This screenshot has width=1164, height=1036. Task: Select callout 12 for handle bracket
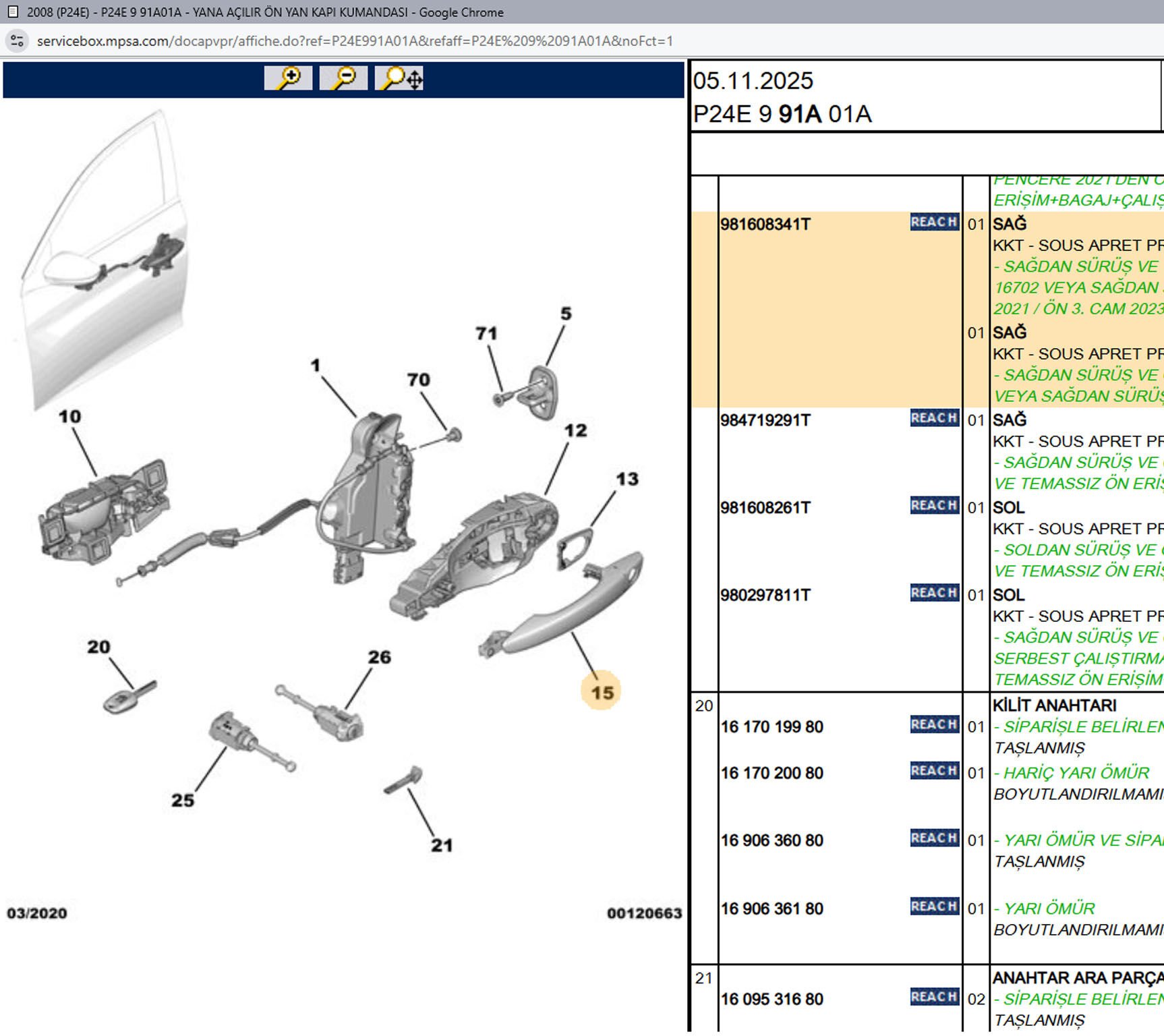(575, 430)
